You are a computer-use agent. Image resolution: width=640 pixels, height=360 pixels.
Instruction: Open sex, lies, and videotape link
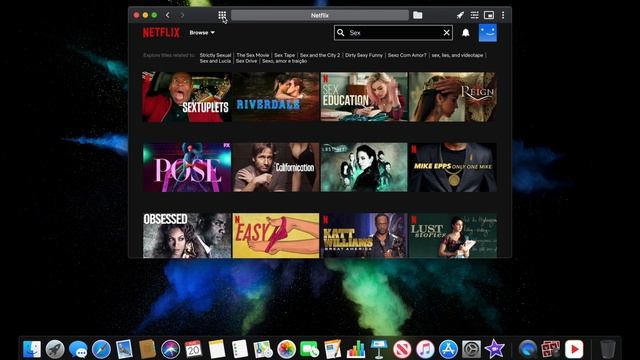pyautogui.click(x=457, y=55)
